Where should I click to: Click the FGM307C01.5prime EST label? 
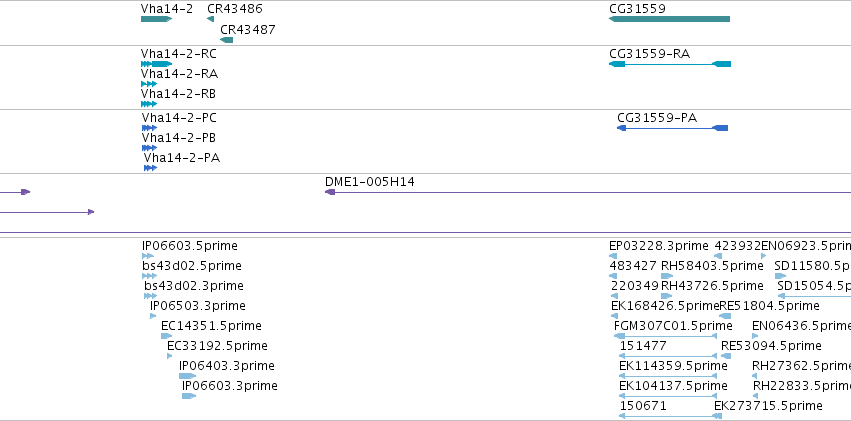(674, 326)
